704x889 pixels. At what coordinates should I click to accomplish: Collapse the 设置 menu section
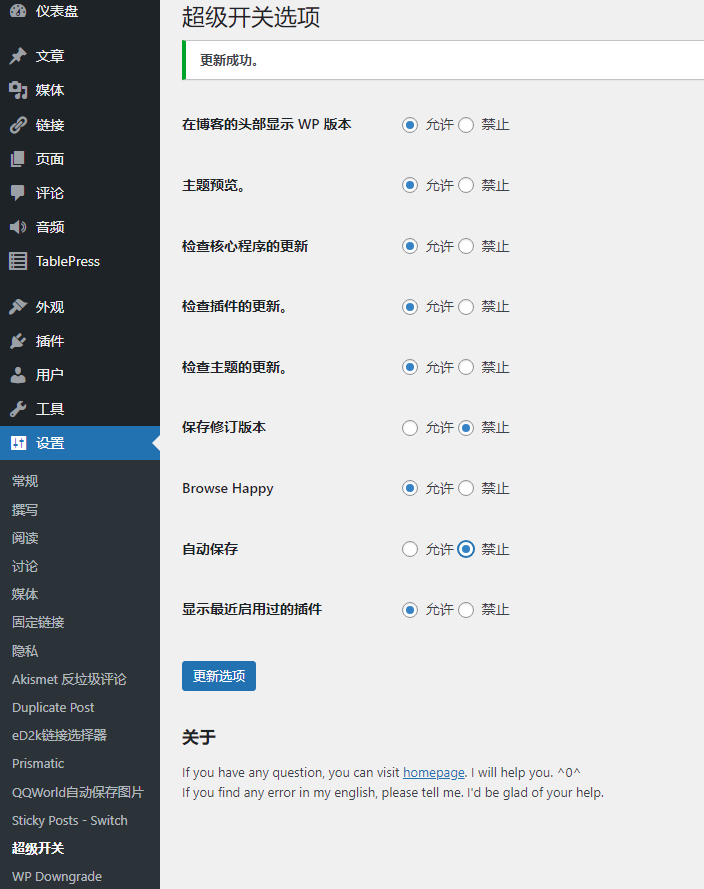point(50,443)
